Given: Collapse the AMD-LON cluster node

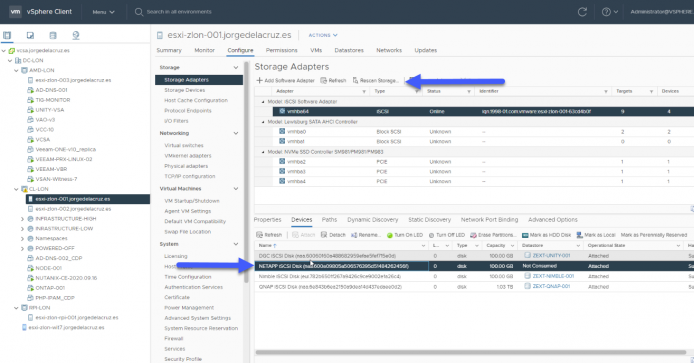Looking at the screenshot, I should point(16,70).
